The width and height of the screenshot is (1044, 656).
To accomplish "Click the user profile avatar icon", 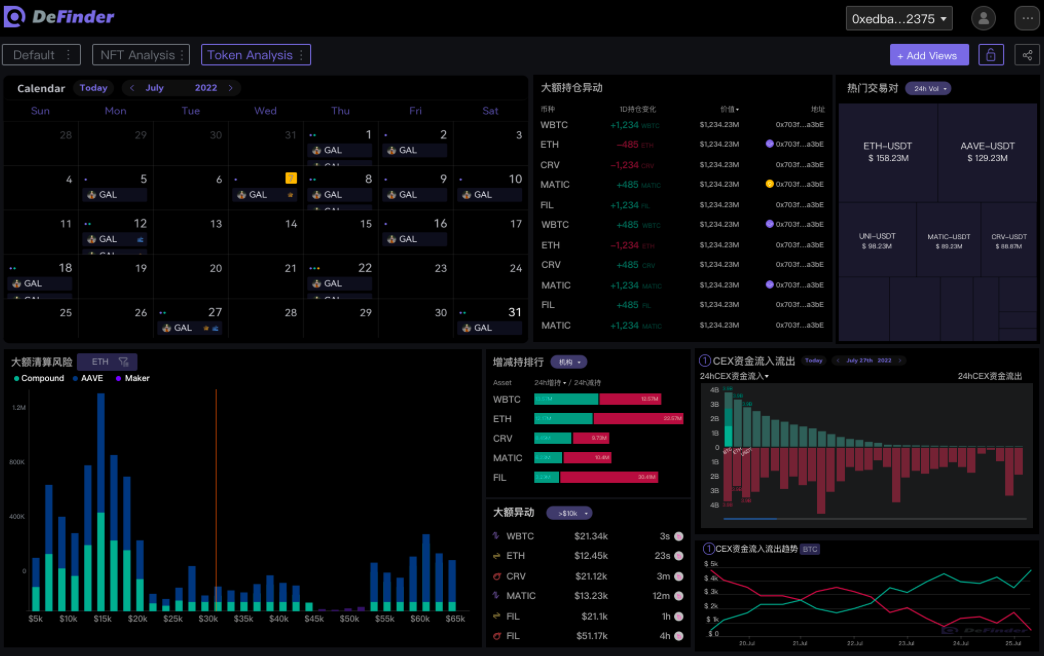I will (984, 18).
